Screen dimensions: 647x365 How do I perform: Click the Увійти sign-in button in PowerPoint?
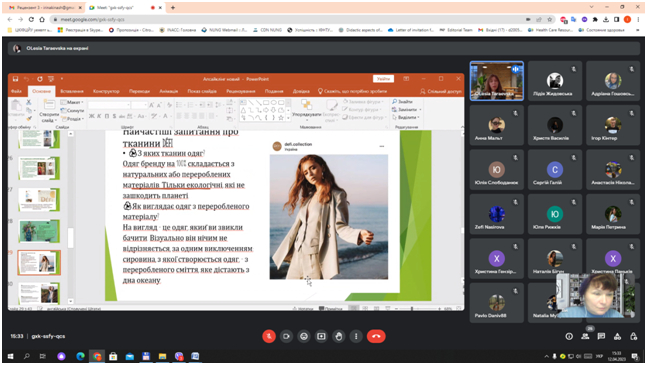(383, 78)
